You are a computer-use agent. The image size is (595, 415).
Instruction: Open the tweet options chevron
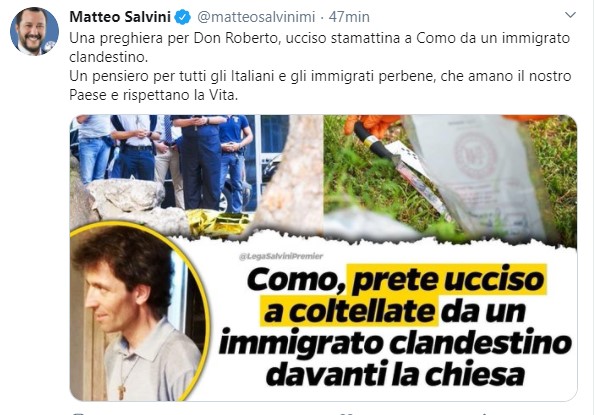[570, 15]
